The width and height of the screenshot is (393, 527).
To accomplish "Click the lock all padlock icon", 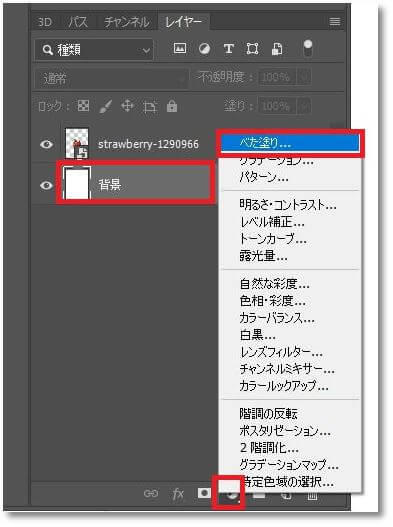I will click(x=172, y=106).
